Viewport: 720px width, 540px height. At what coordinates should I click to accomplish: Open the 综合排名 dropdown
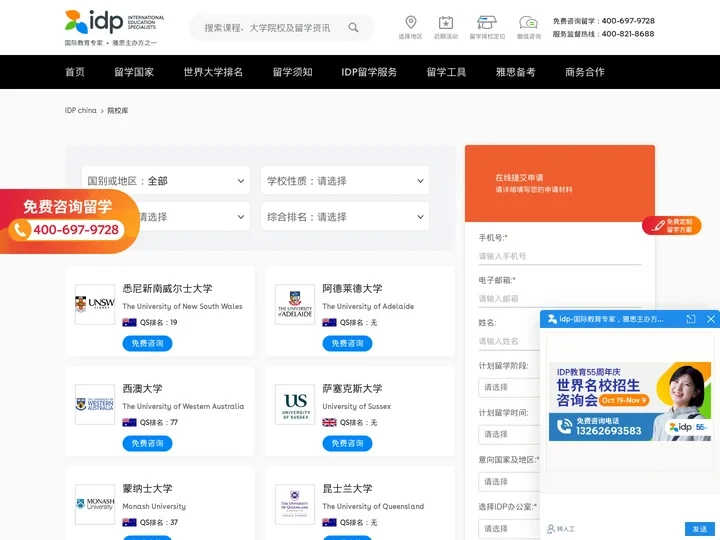[x=345, y=216]
